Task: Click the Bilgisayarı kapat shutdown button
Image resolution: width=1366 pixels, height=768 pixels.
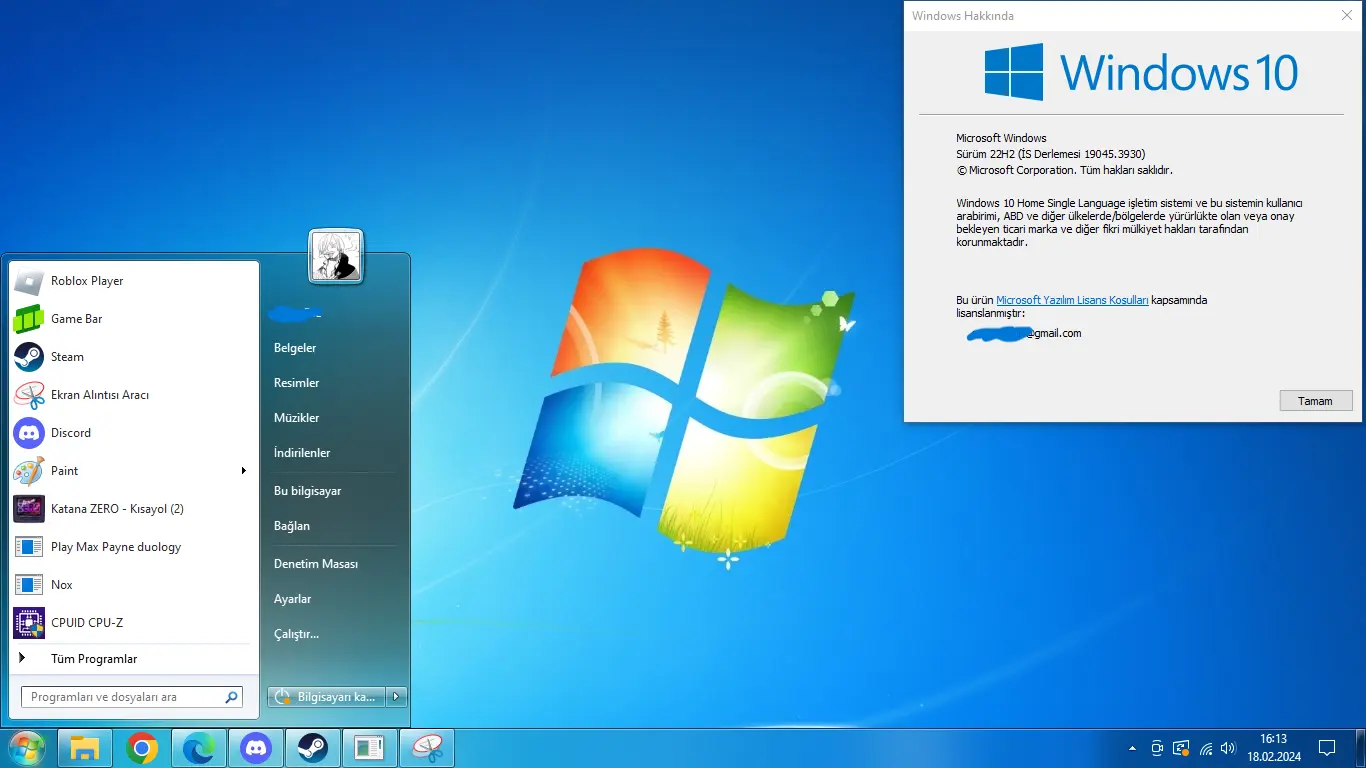Action: tap(328, 697)
